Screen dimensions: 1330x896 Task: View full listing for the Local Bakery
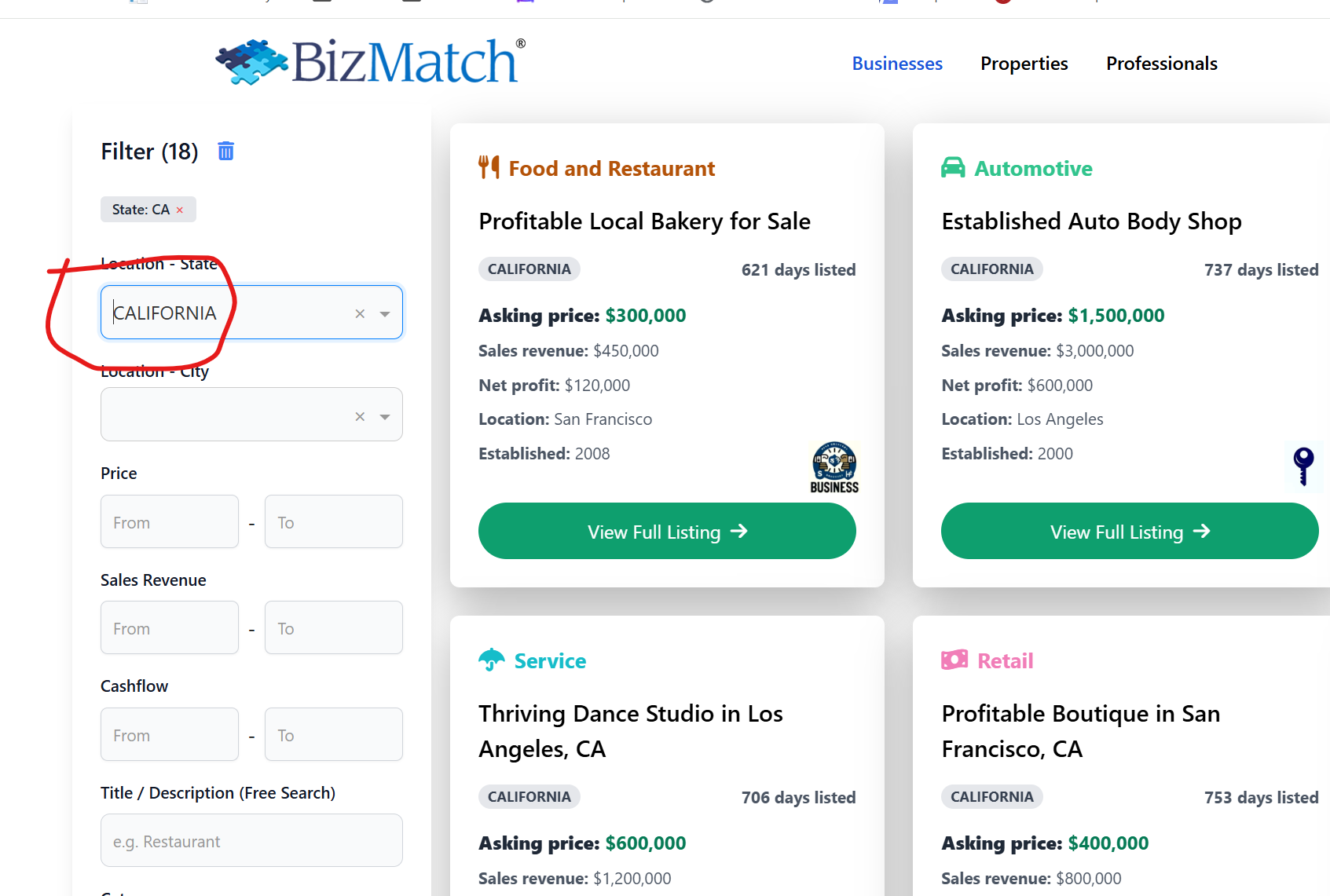tap(667, 532)
